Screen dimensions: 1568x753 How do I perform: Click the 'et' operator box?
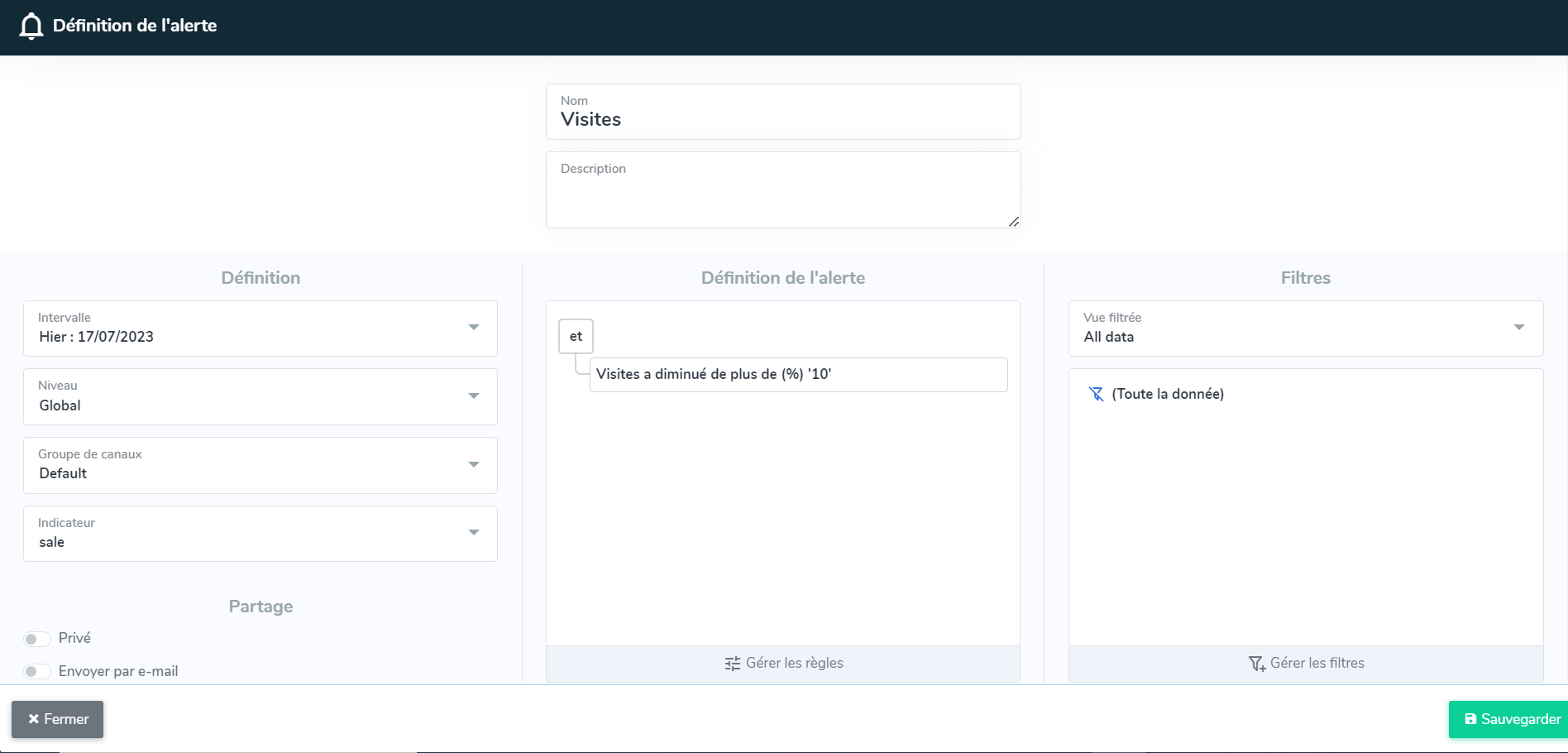576,336
